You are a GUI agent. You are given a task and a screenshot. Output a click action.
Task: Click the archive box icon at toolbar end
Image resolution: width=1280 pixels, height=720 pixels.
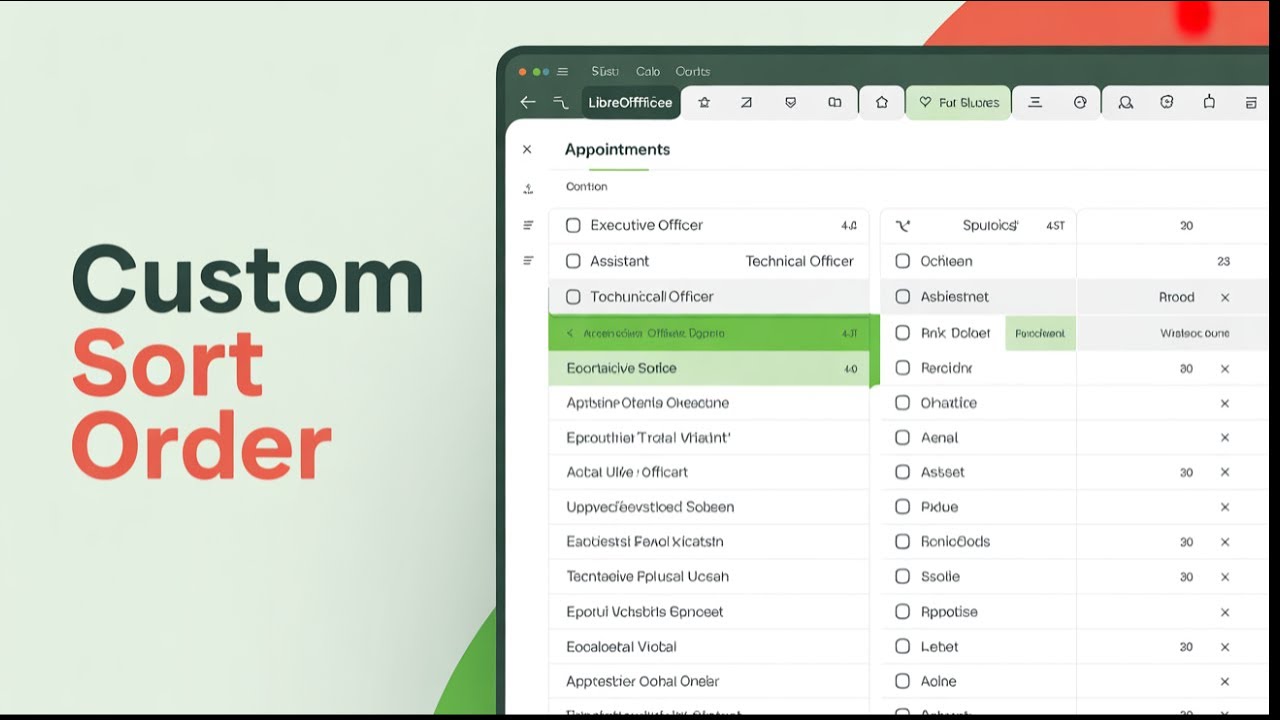[1251, 102]
